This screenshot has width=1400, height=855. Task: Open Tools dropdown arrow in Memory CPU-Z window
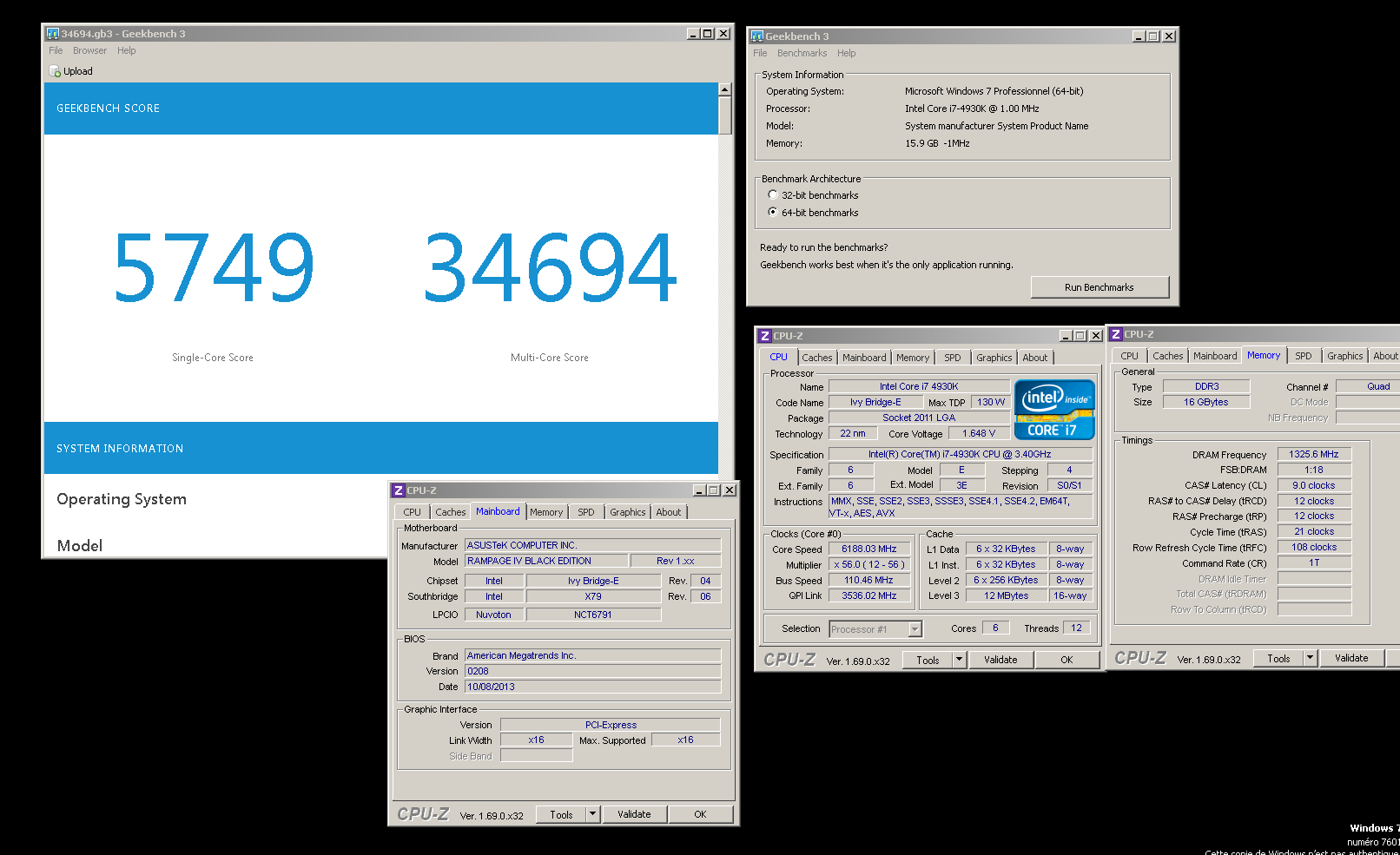tap(1311, 658)
